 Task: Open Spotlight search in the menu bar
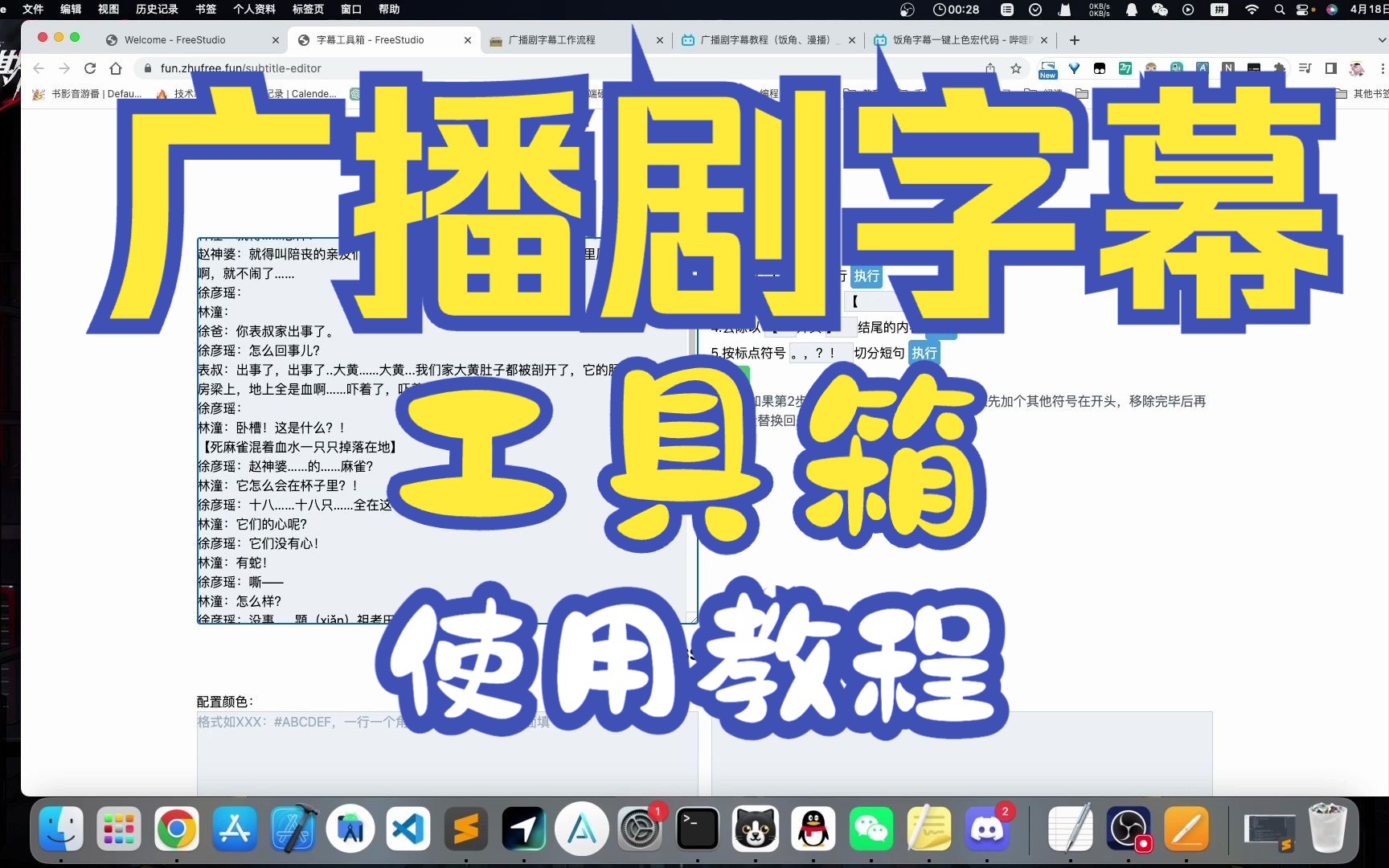pos(1279,10)
